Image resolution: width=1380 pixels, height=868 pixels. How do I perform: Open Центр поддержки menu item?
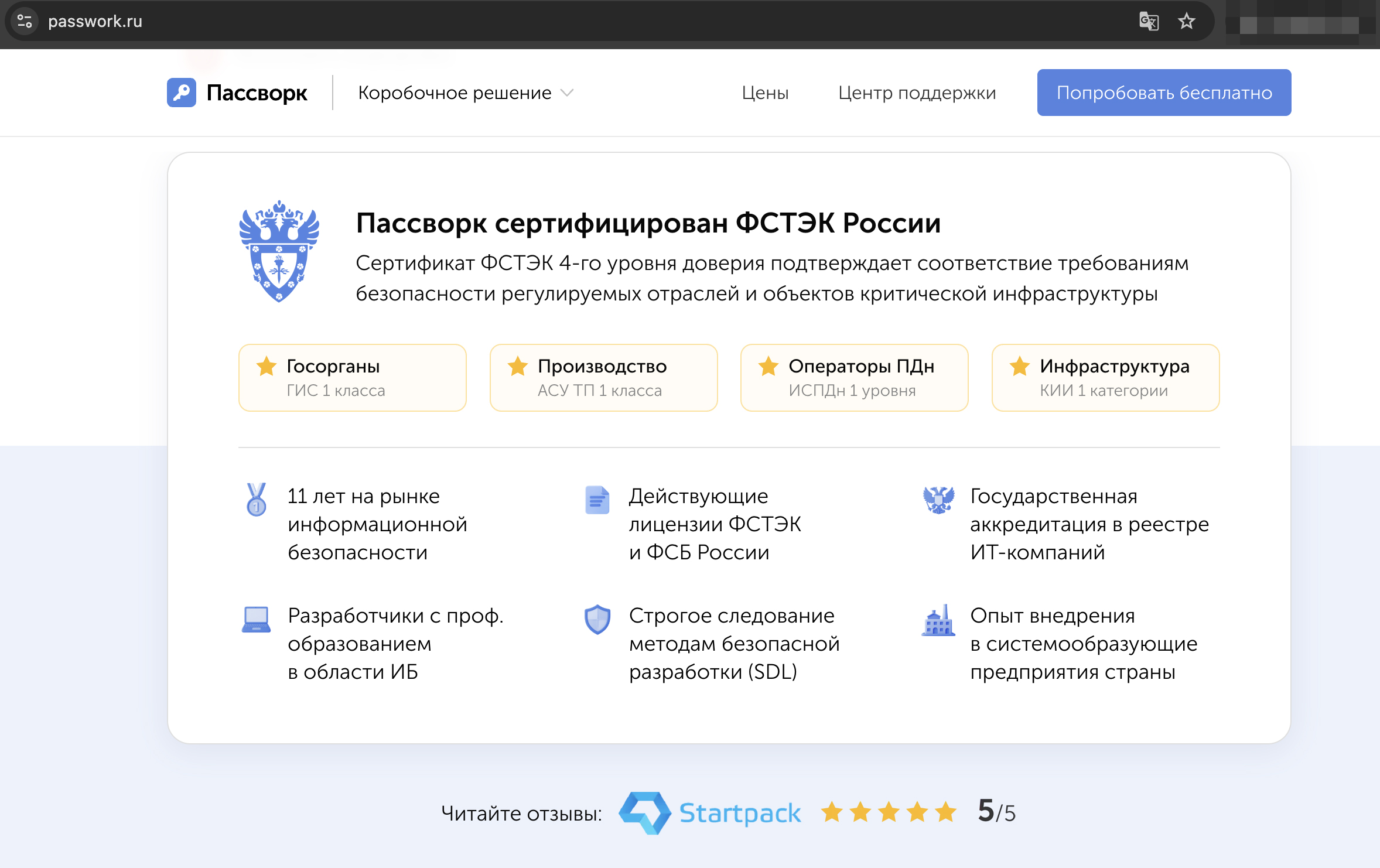(x=917, y=93)
